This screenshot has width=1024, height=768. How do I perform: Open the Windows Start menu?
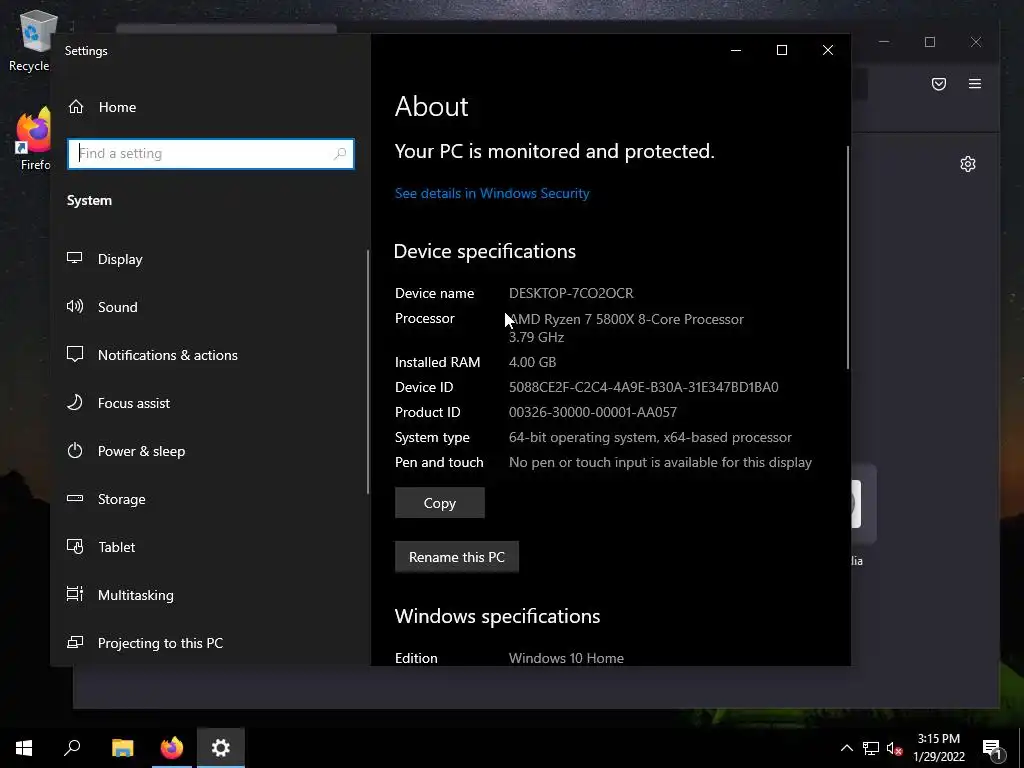pos(24,748)
